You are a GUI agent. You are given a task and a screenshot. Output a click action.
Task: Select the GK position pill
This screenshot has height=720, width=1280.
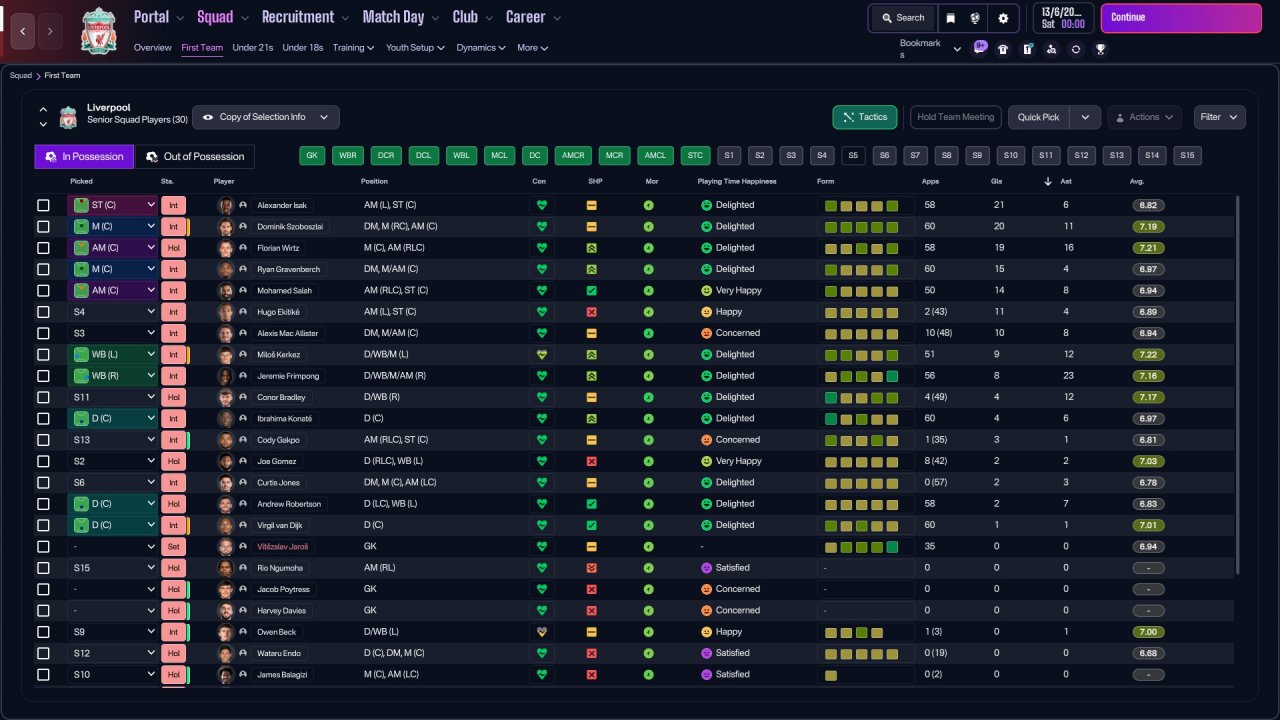(312, 156)
